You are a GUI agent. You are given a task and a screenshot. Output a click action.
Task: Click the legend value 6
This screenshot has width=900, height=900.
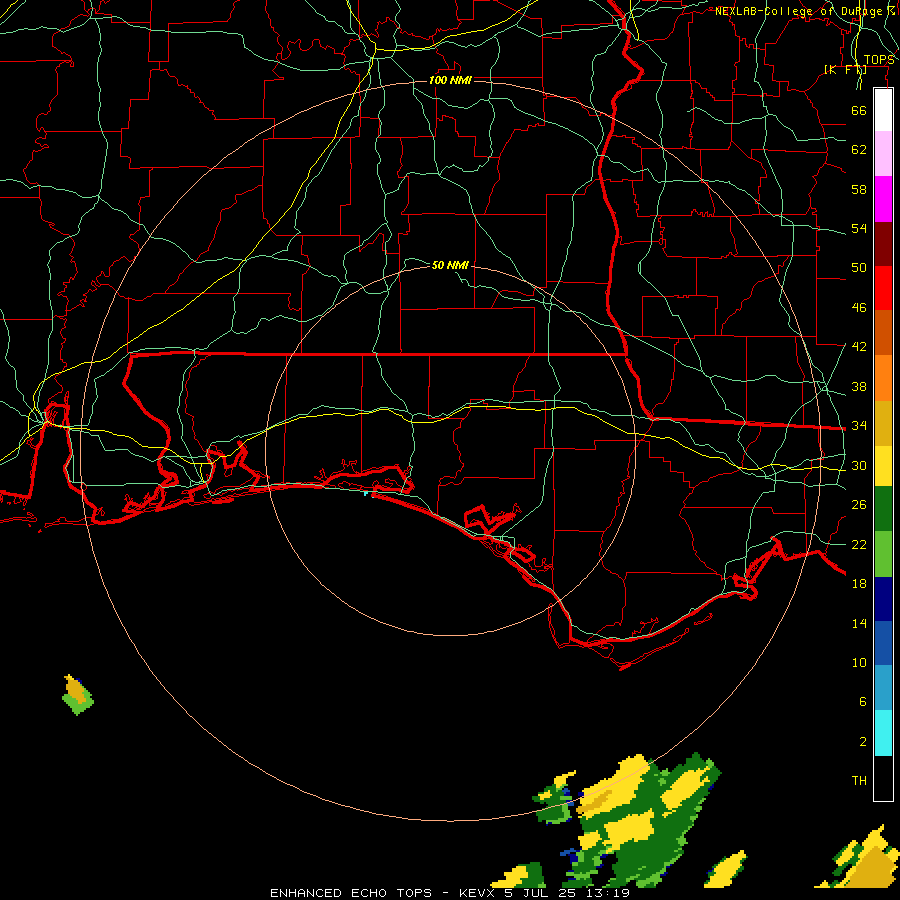click(862, 701)
